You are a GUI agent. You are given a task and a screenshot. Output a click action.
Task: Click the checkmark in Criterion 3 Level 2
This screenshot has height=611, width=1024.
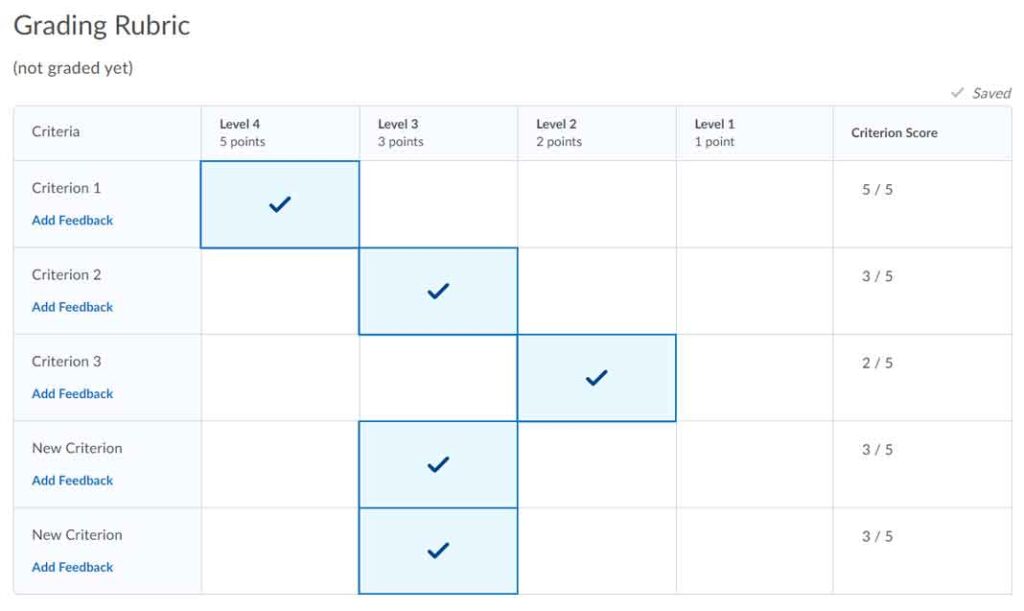[597, 378]
